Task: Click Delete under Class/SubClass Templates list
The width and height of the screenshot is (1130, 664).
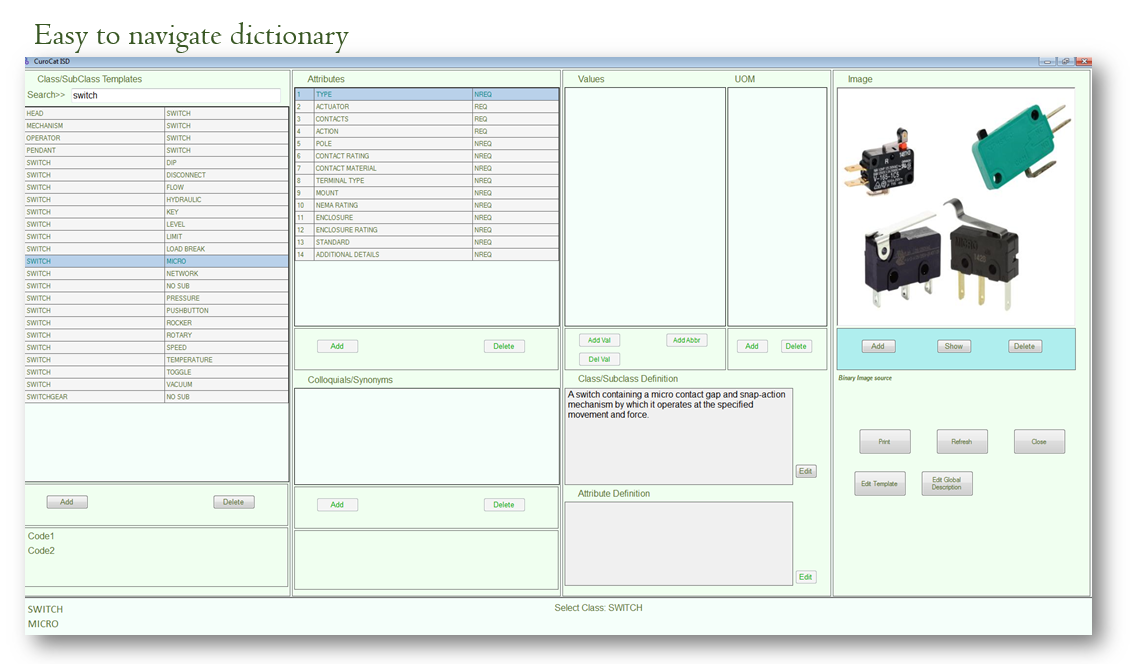Action: coord(234,502)
